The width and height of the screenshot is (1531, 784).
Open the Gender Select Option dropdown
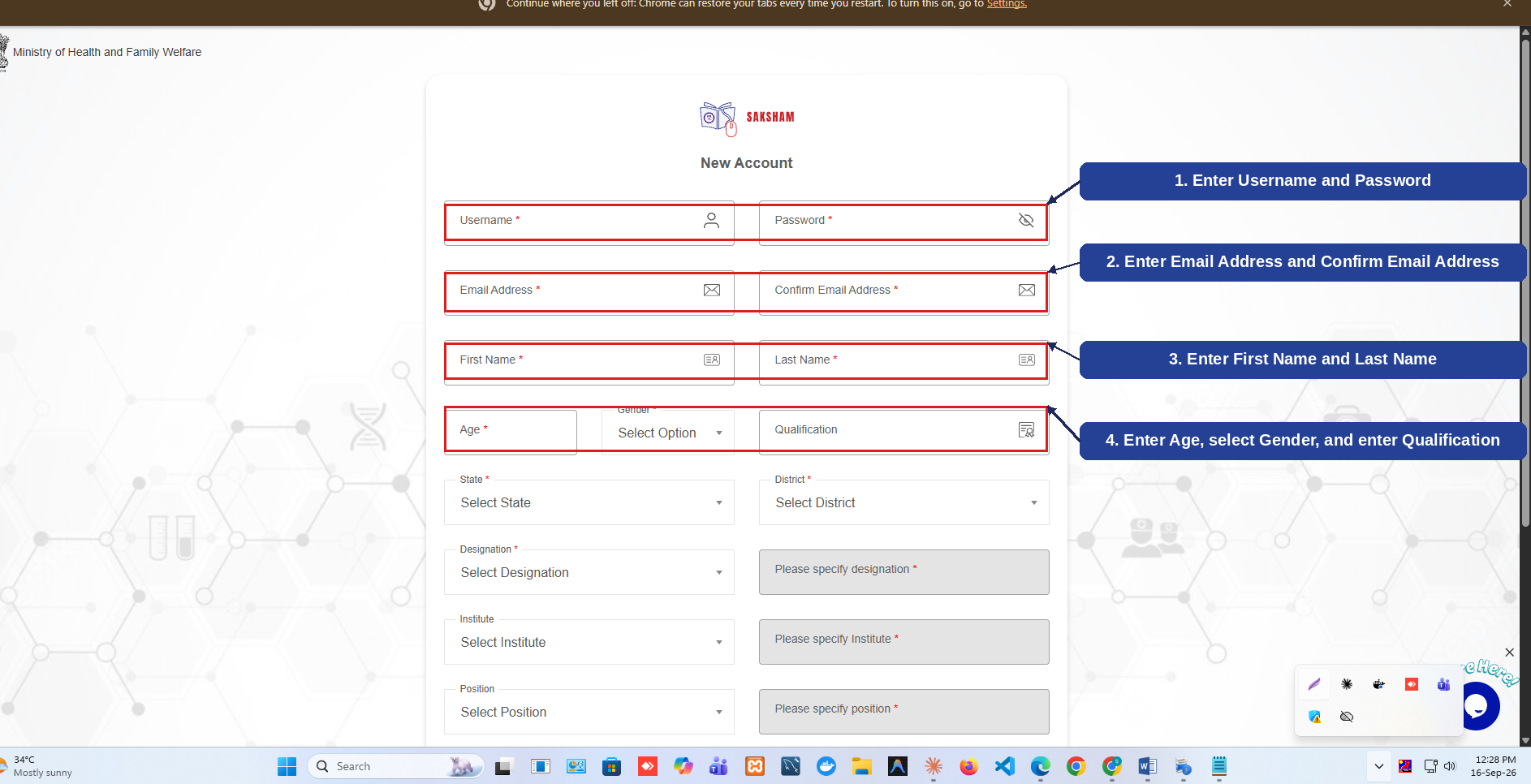(x=668, y=433)
